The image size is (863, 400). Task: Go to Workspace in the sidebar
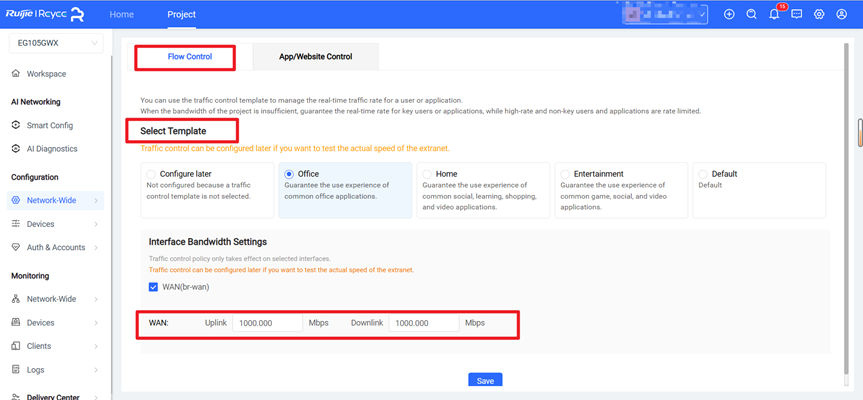click(x=46, y=74)
